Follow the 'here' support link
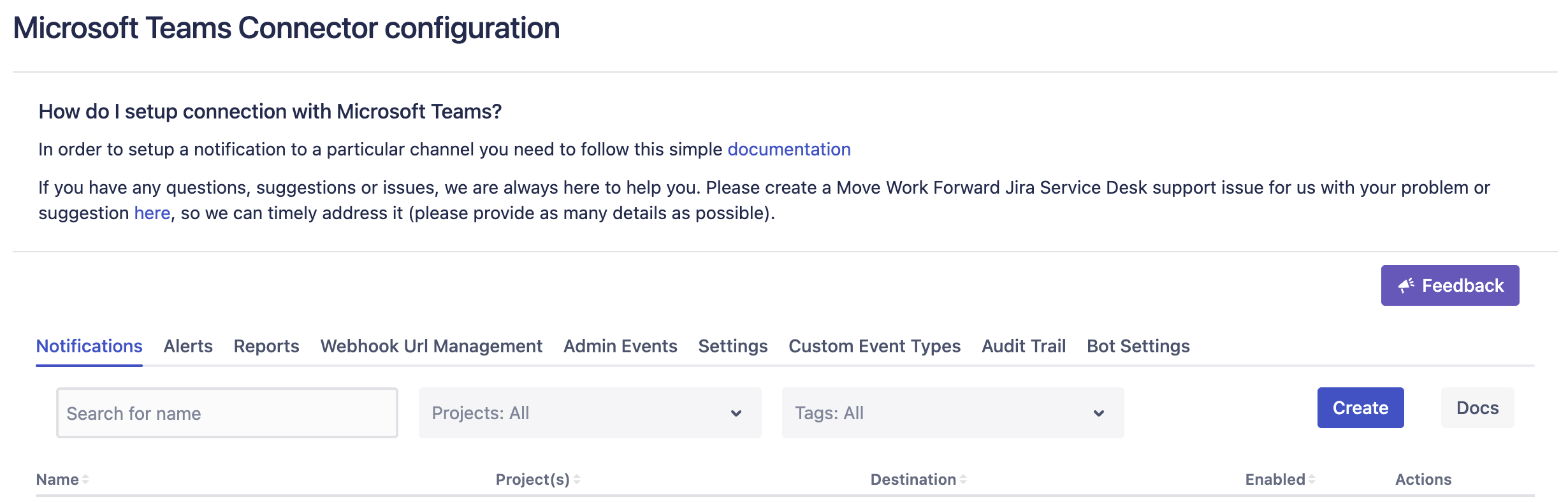The width and height of the screenshot is (1568, 502). click(x=152, y=213)
